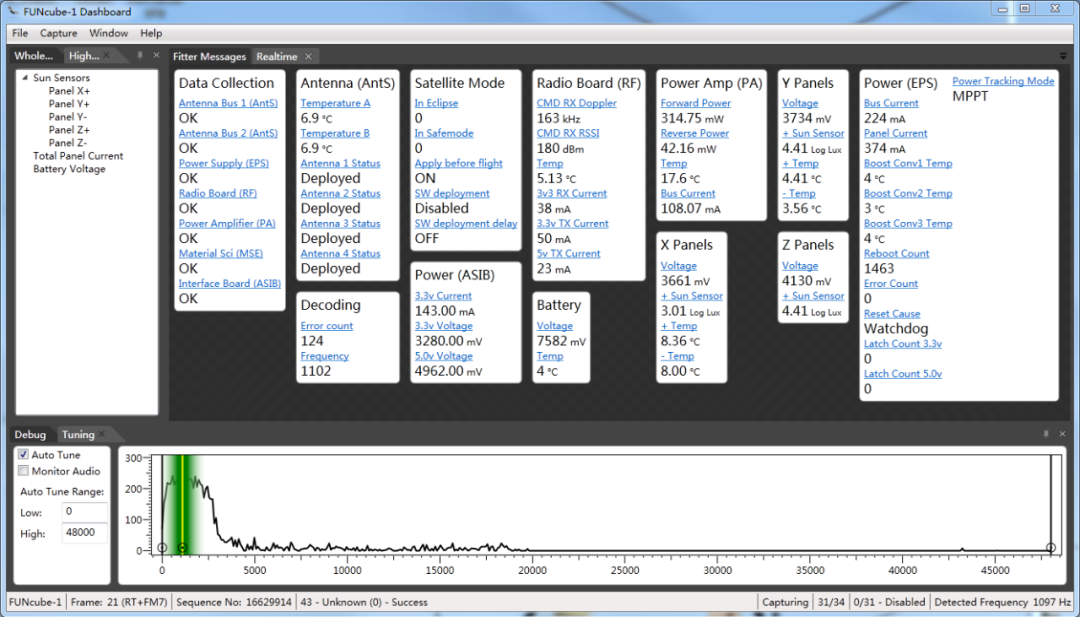Close the Tuning tab
Image resolution: width=1080 pixels, height=617 pixels.
pyautogui.click(x=101, y=434)
